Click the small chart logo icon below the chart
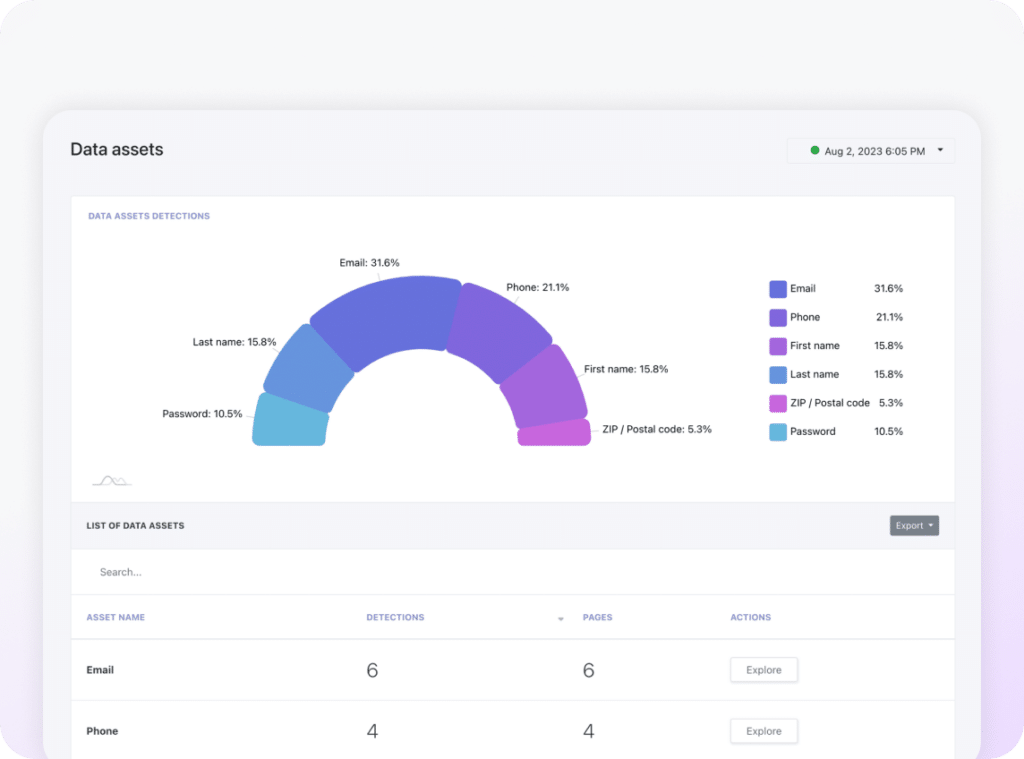 112,481
